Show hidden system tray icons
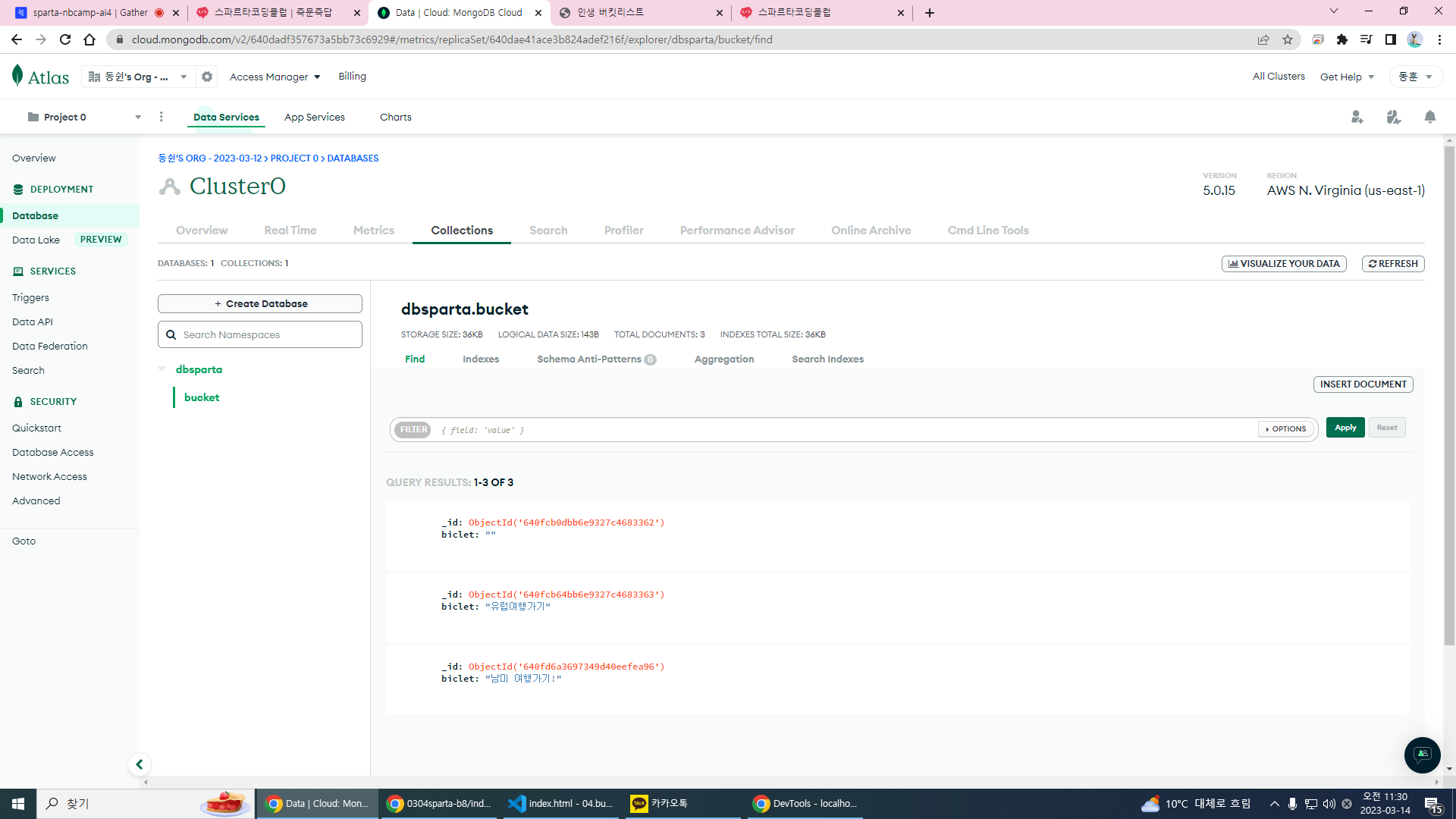1456x819 pixels. pos(1275,804)
